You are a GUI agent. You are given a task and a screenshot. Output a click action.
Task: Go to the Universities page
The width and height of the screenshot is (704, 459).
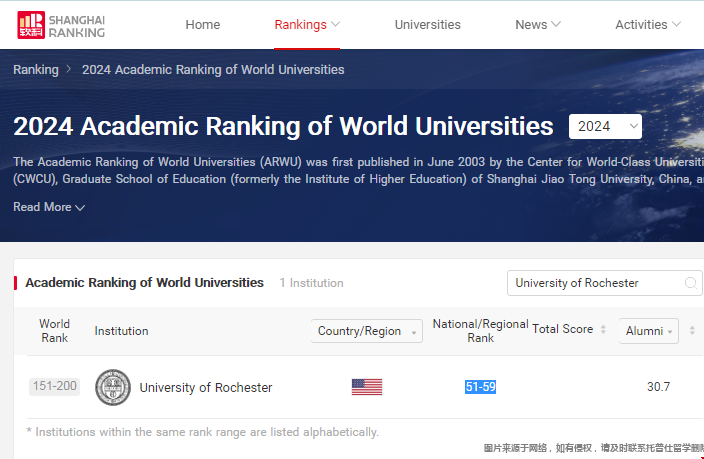[x=427, y=25]
